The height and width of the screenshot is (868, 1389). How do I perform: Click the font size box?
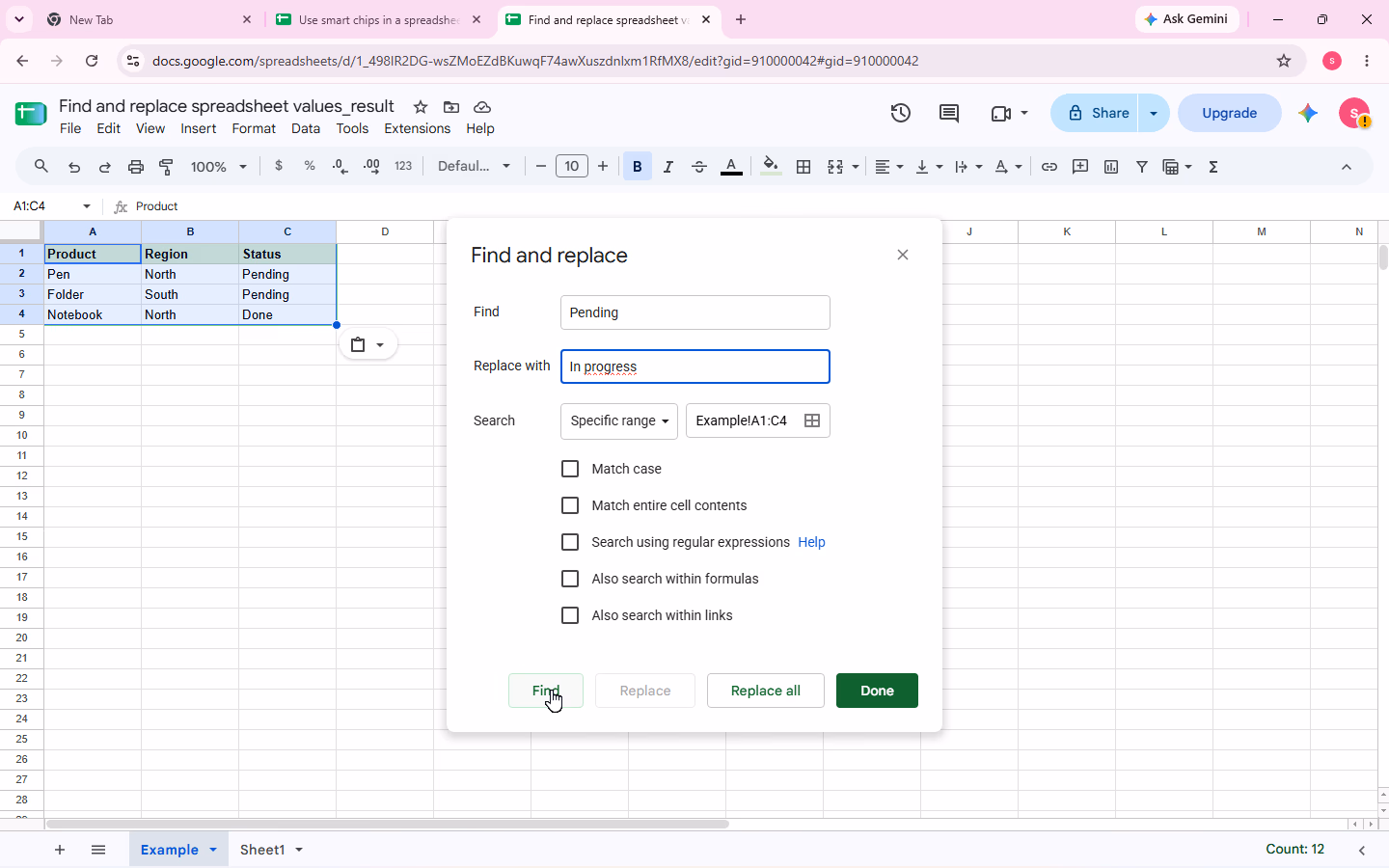[572, 167]
